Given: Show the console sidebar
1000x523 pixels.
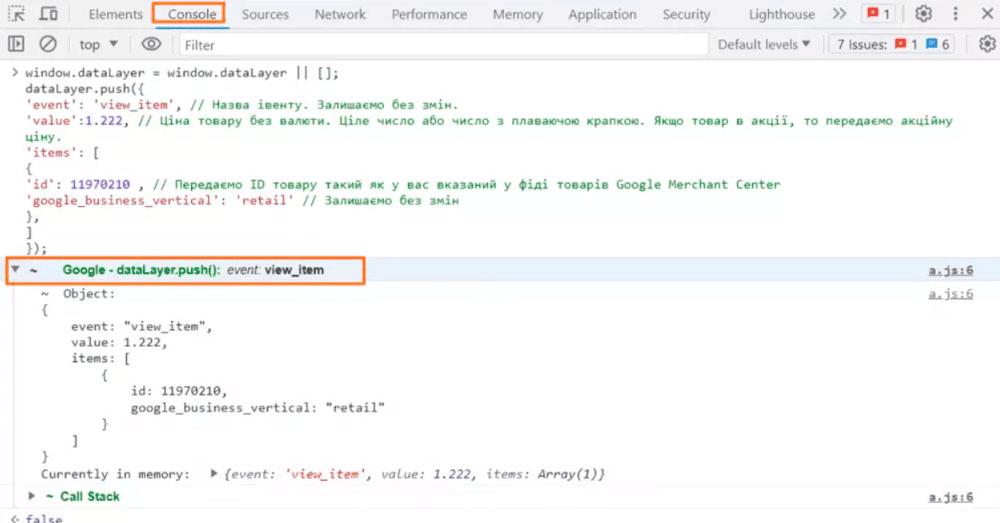Looking at the screenshot, I should point(16,44).
